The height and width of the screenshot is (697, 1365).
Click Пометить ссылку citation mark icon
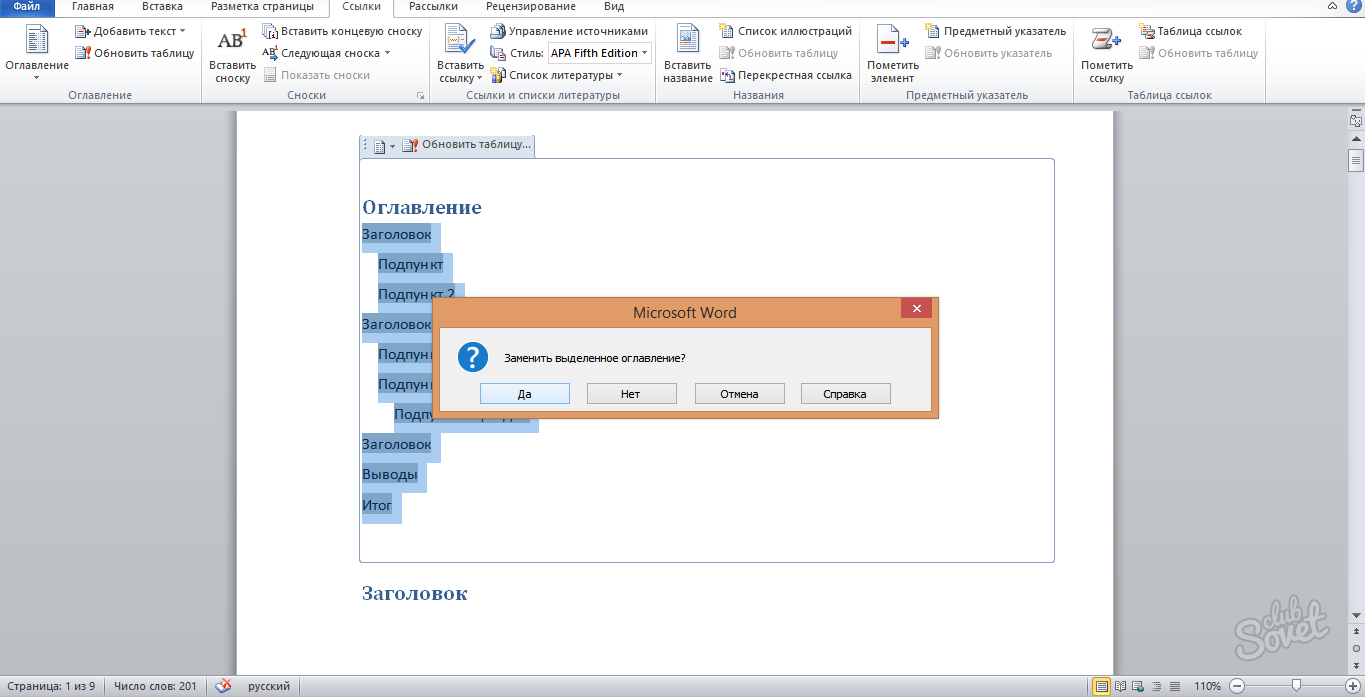click(1106, 41)
